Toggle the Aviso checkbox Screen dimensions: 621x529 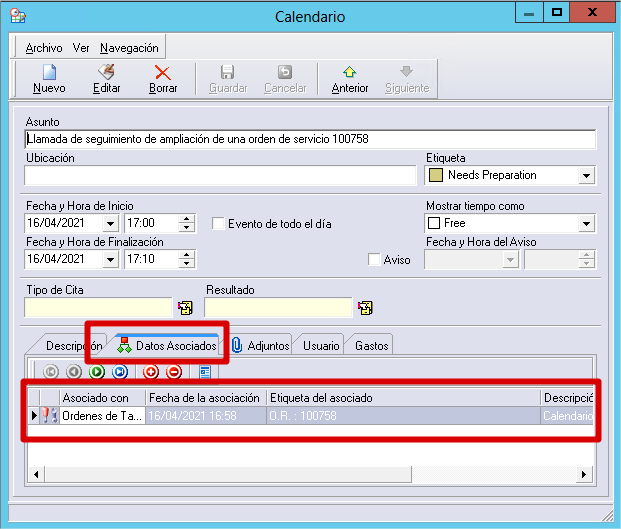(375, 260)
